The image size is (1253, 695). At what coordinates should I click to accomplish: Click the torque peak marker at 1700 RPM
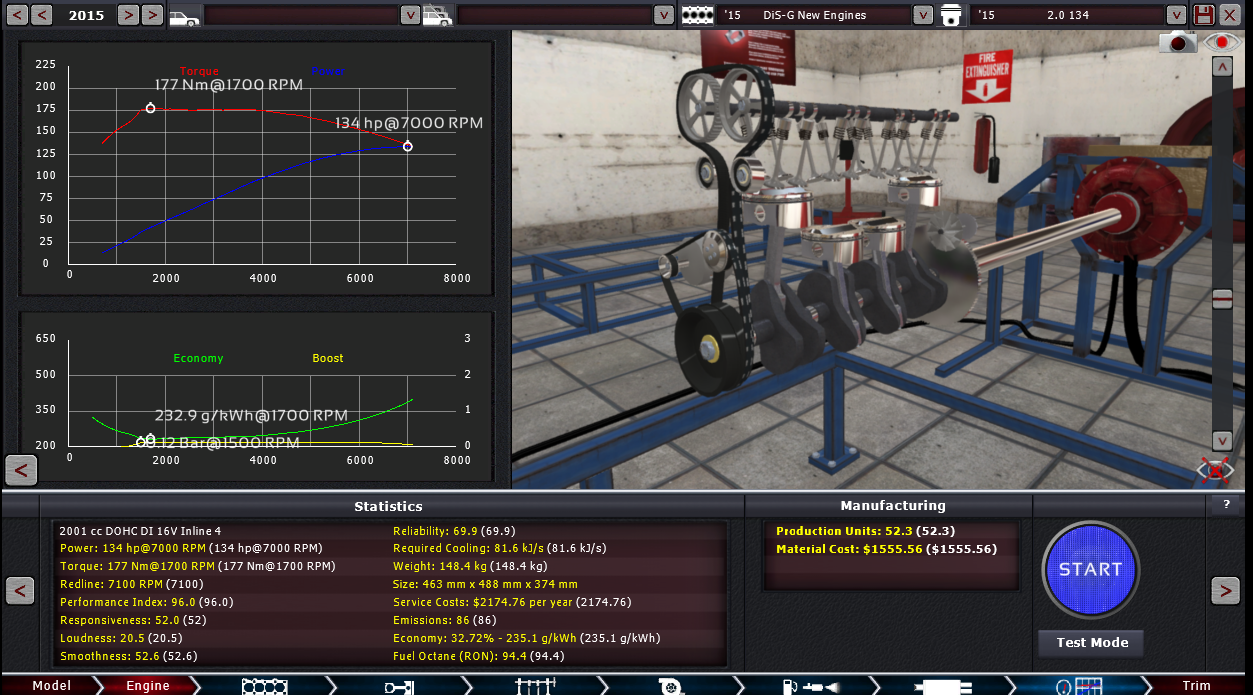click(151, 108)
